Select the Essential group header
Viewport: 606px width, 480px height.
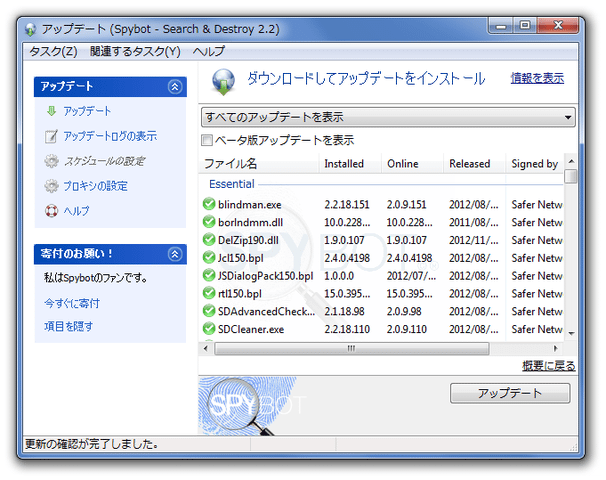coord(232,184)
